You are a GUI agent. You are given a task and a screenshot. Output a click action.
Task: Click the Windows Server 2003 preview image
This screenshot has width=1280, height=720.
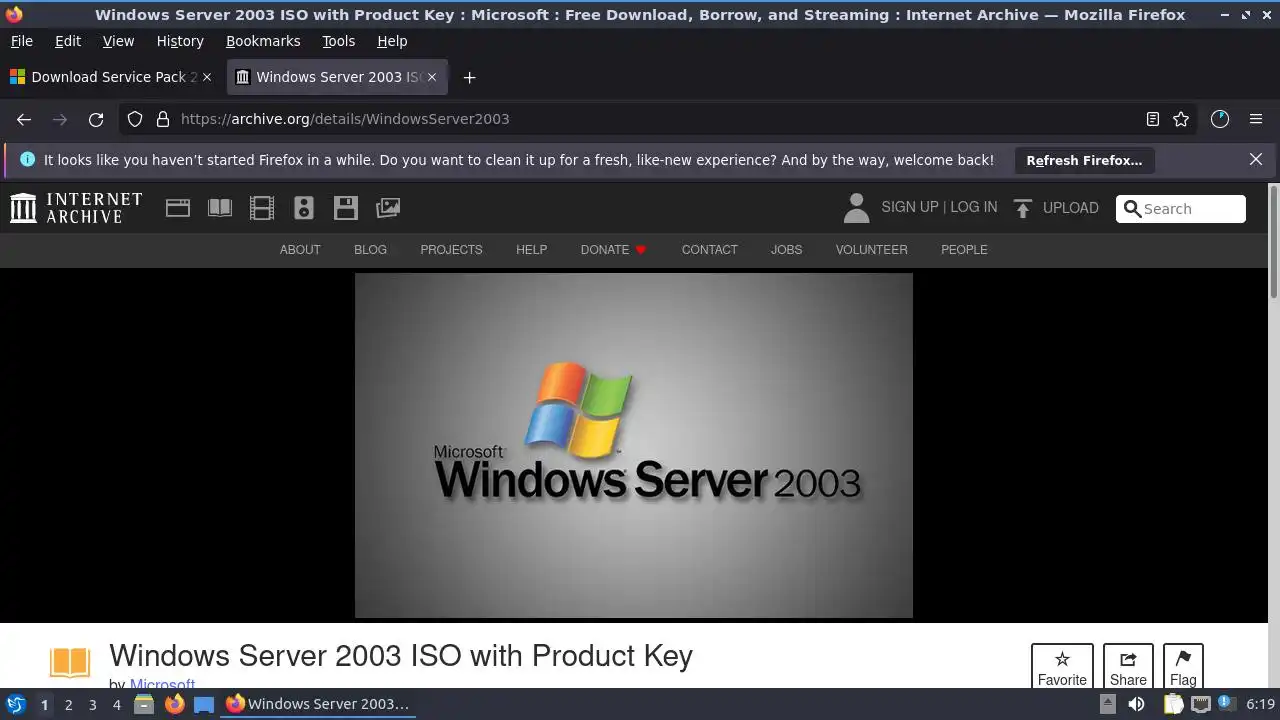pos(633,445)
